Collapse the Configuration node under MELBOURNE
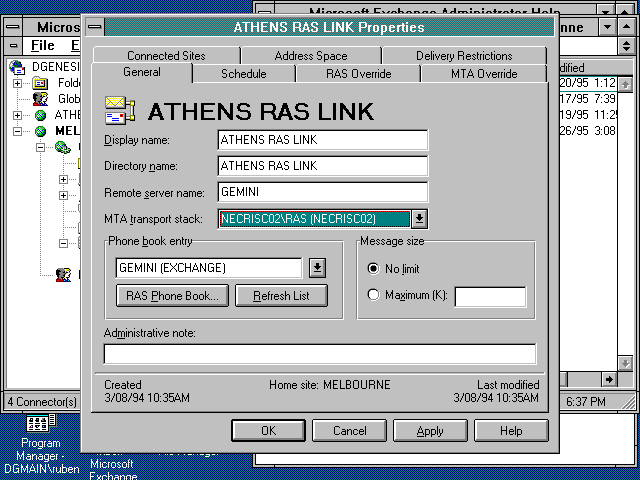Screen dimensions: 640x480 point(40,147)
